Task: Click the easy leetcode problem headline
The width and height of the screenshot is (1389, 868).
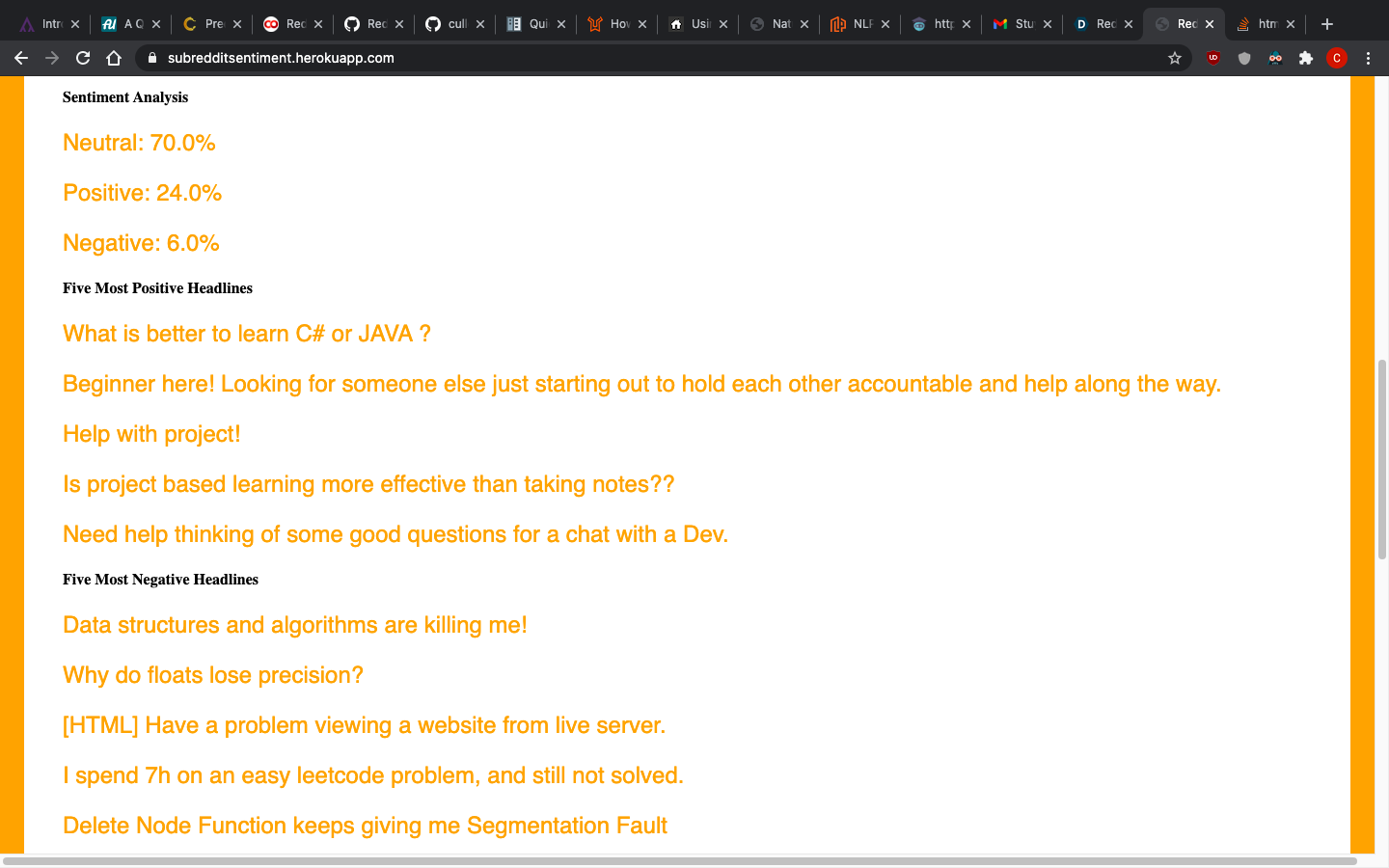Action: pyautogui.click(x=373, y=775)
